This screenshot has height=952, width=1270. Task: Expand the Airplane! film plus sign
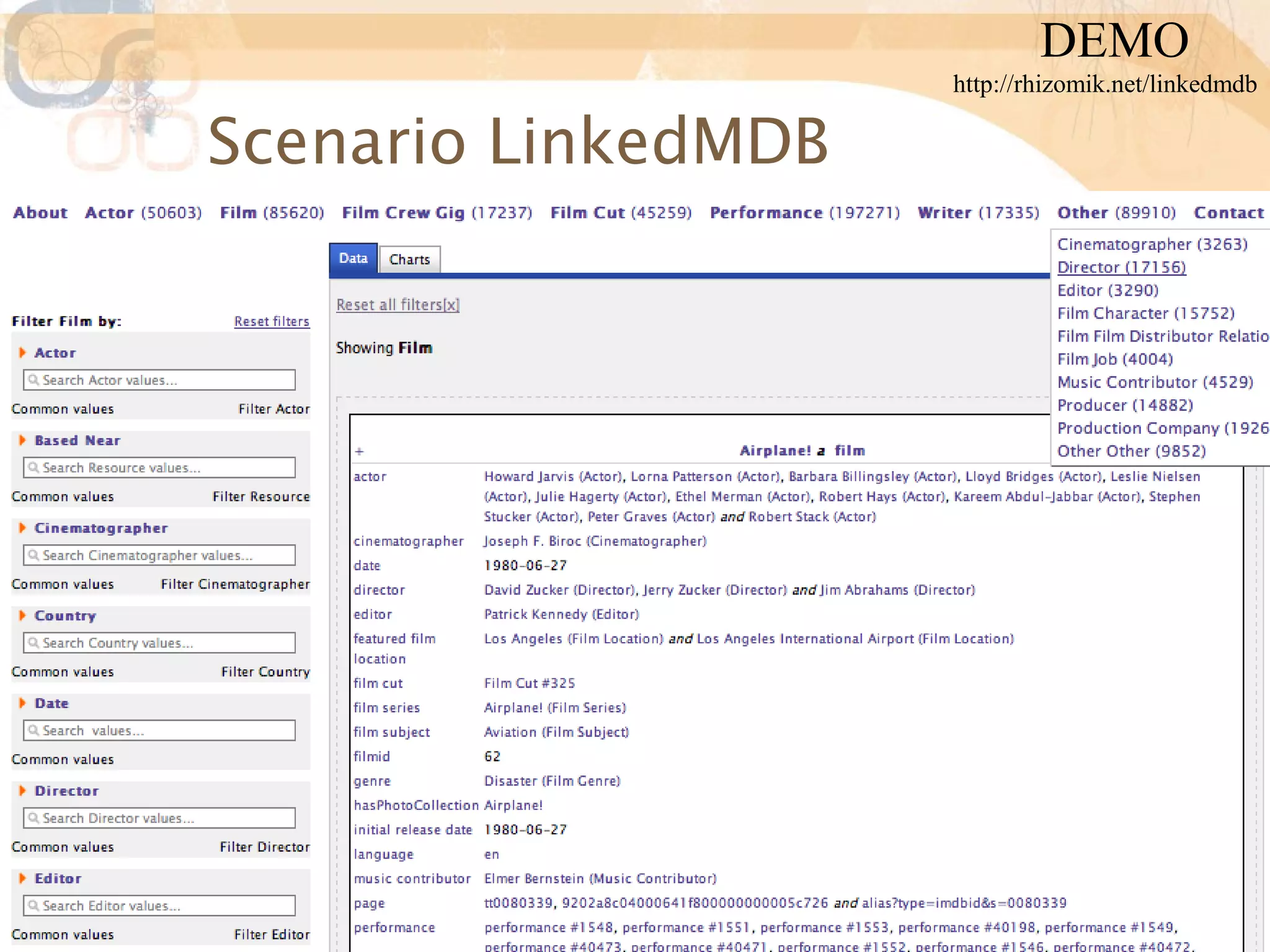point(359,452)
